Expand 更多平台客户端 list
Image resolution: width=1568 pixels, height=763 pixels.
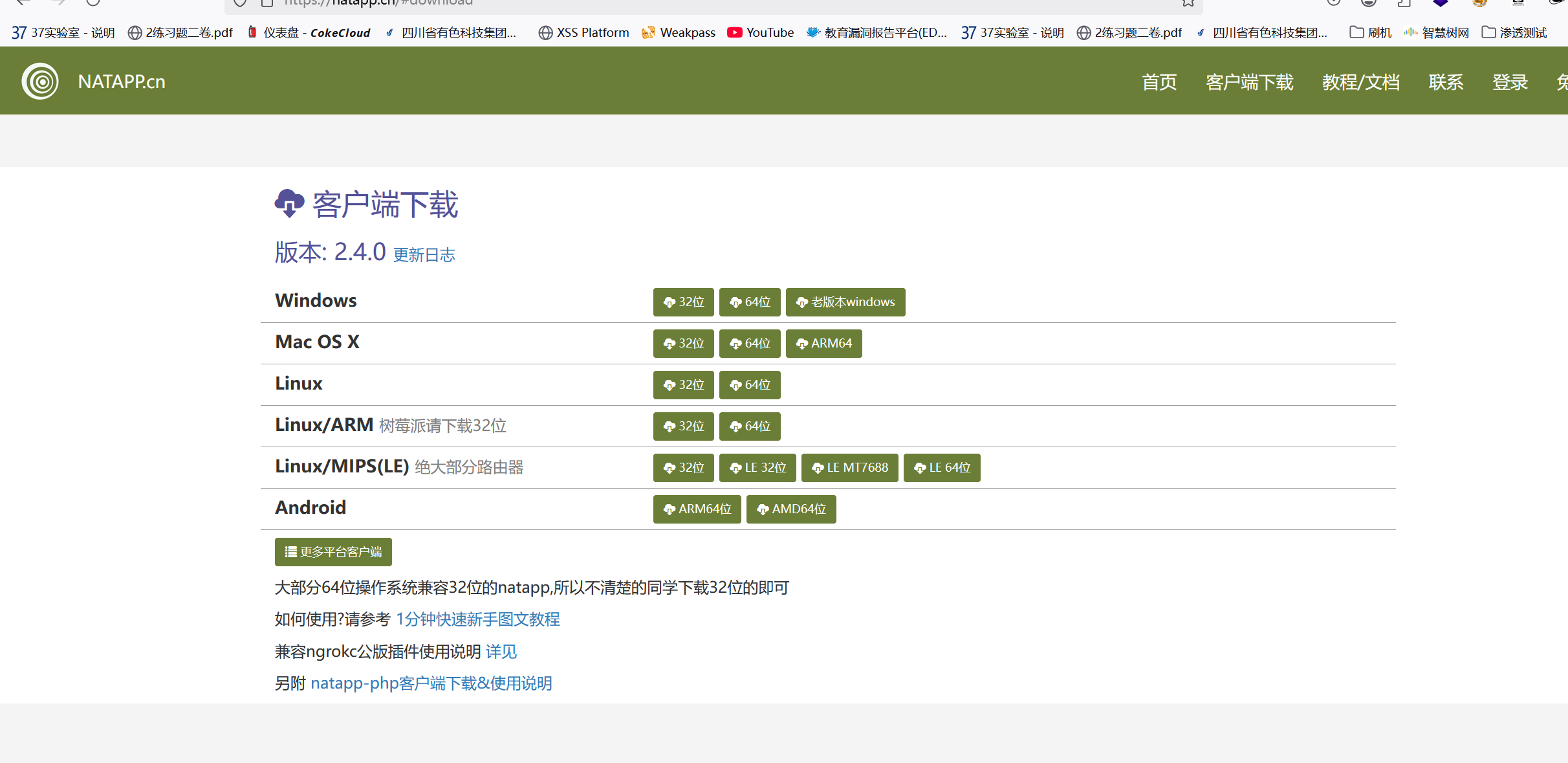pos(333,552)
